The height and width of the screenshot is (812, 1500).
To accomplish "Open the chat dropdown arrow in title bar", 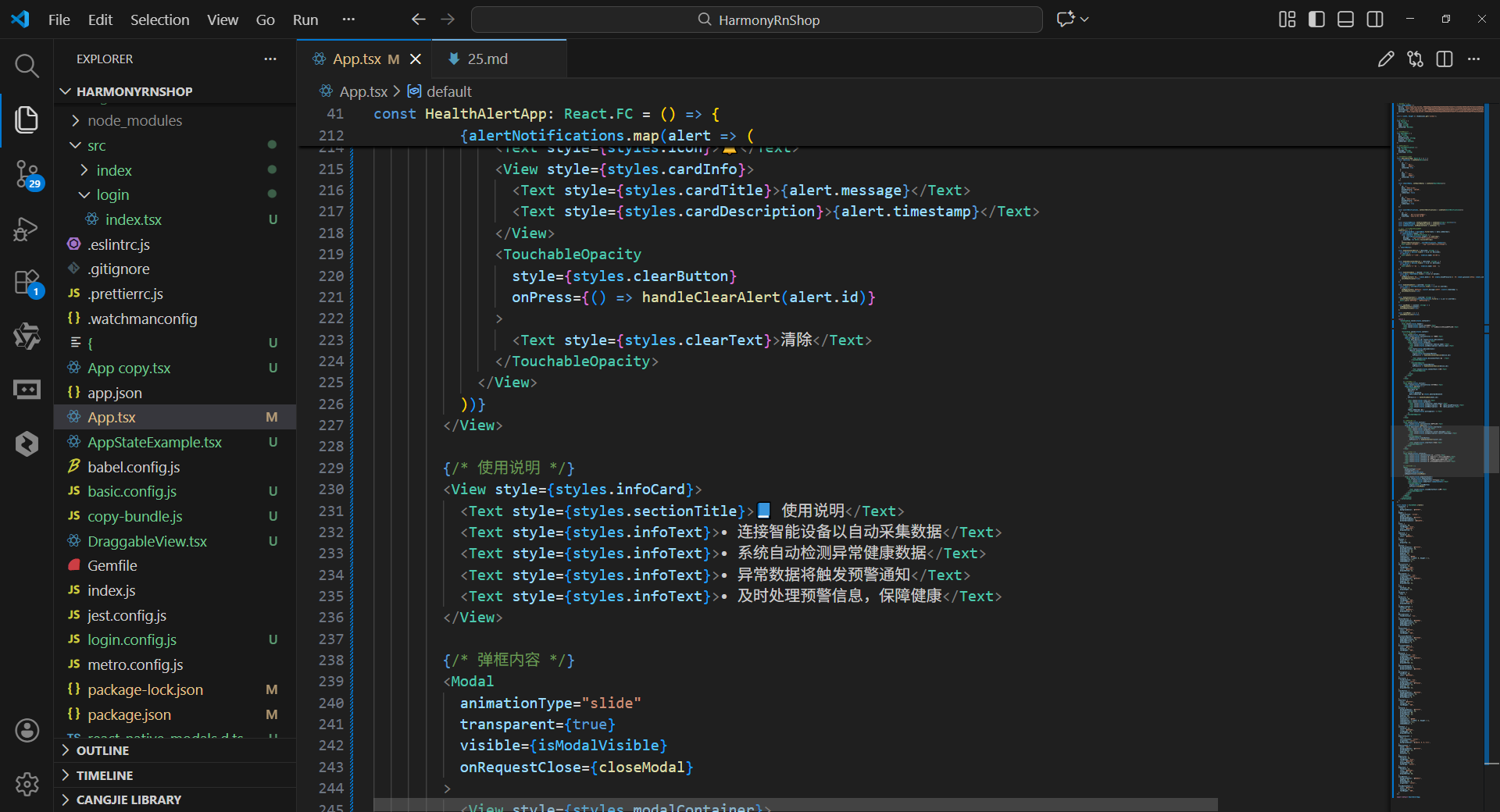I will tap(1084, 20).
